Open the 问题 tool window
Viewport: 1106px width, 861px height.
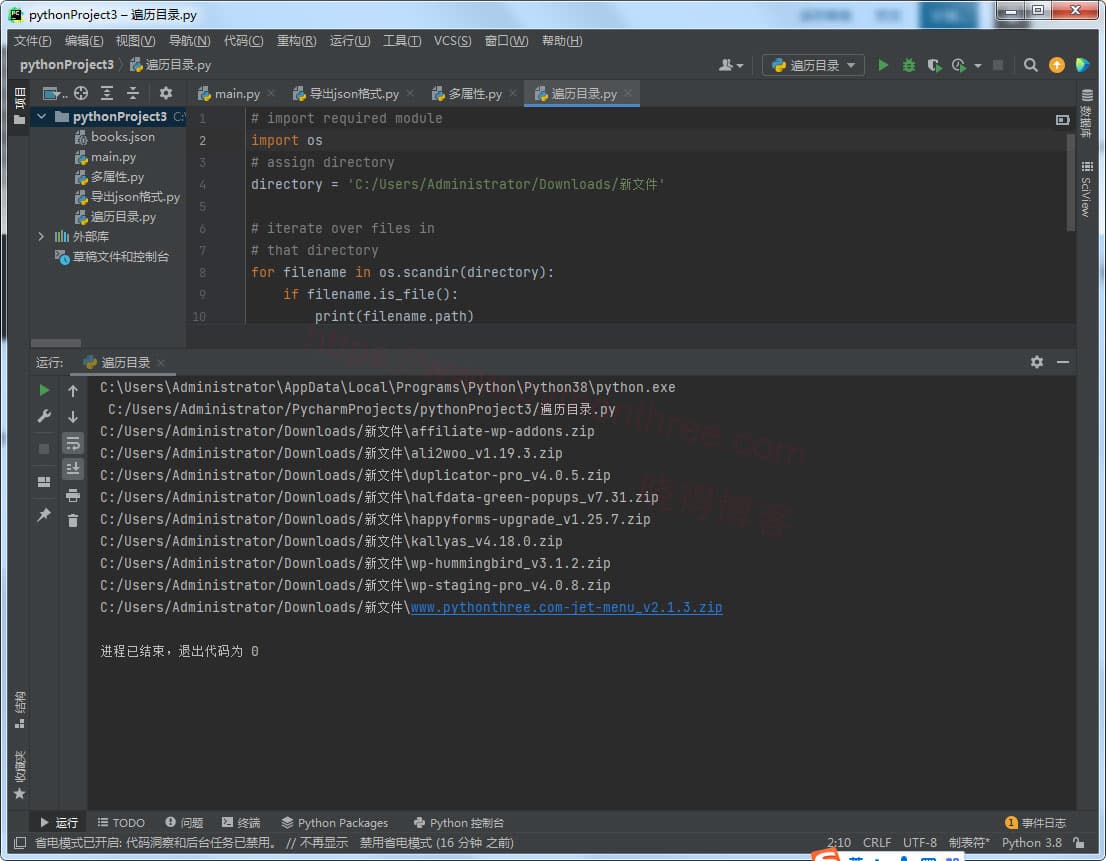click(x=184, y=823)
